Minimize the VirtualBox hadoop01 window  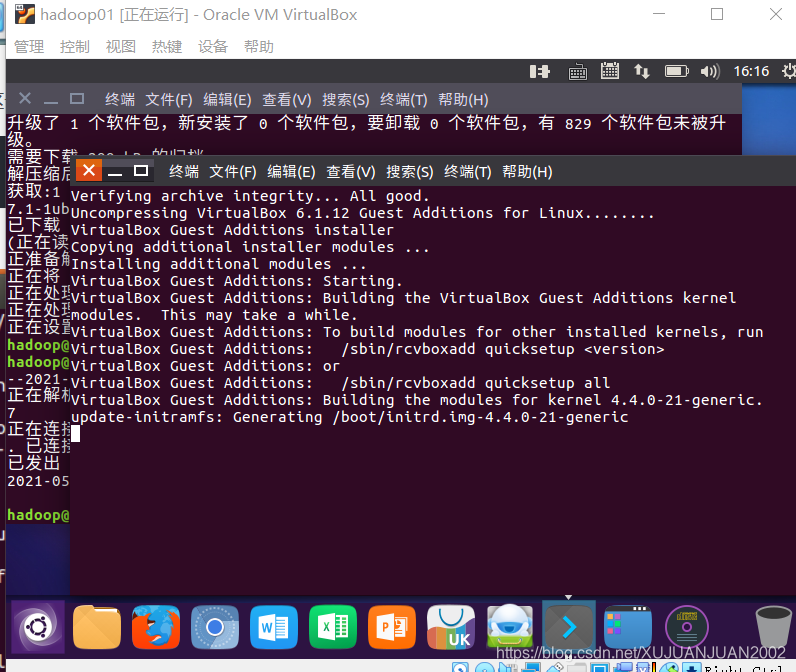tap(659, 14)
